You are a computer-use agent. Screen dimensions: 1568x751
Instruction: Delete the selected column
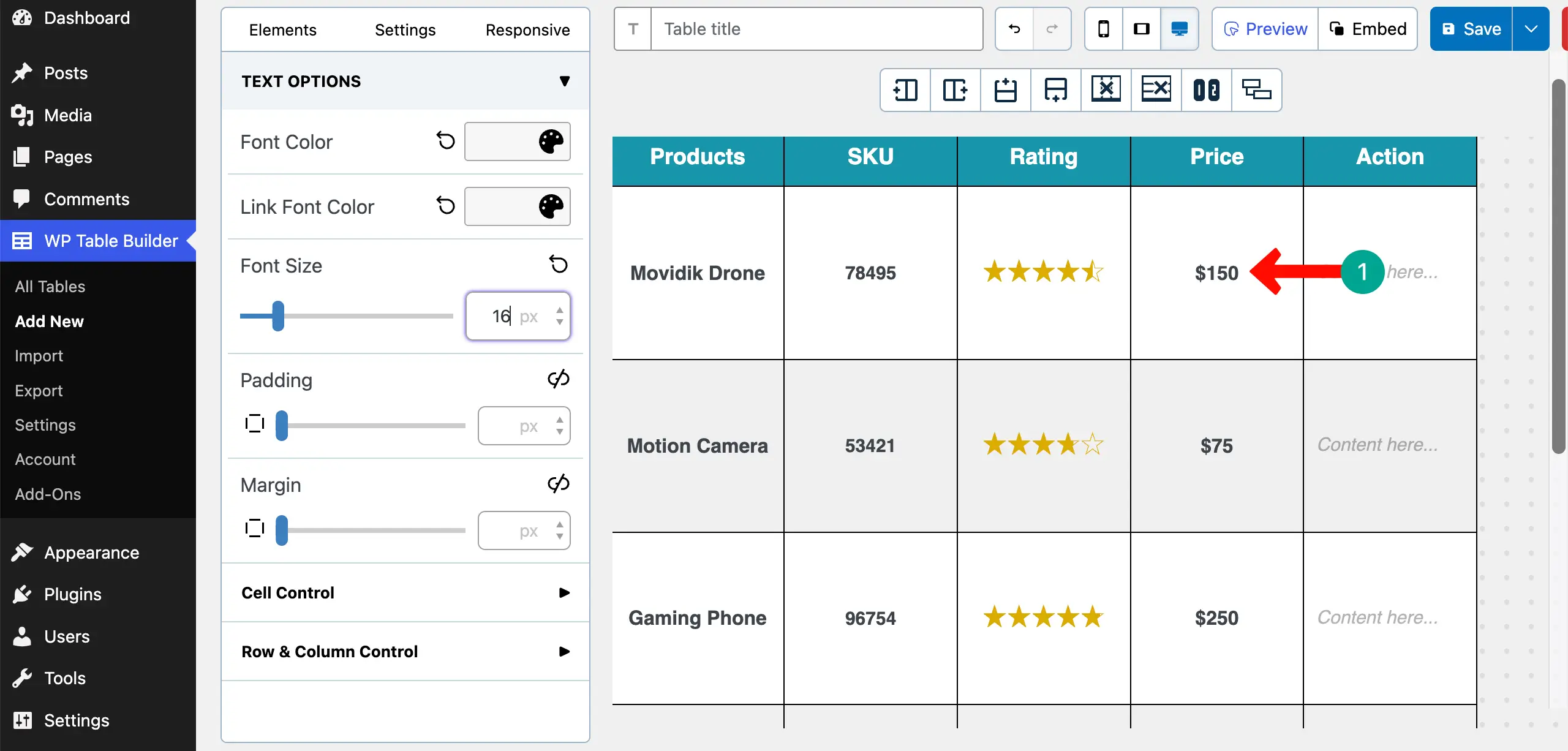(1106, 89)
